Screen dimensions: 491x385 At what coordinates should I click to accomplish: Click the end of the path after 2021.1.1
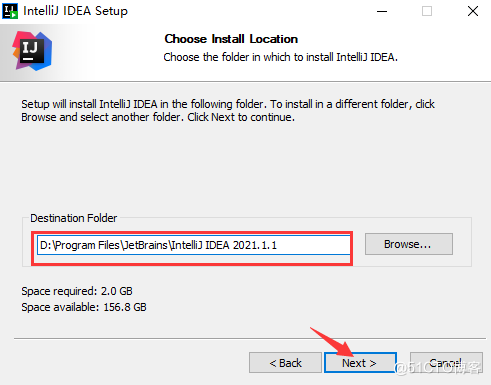[278, 245]
